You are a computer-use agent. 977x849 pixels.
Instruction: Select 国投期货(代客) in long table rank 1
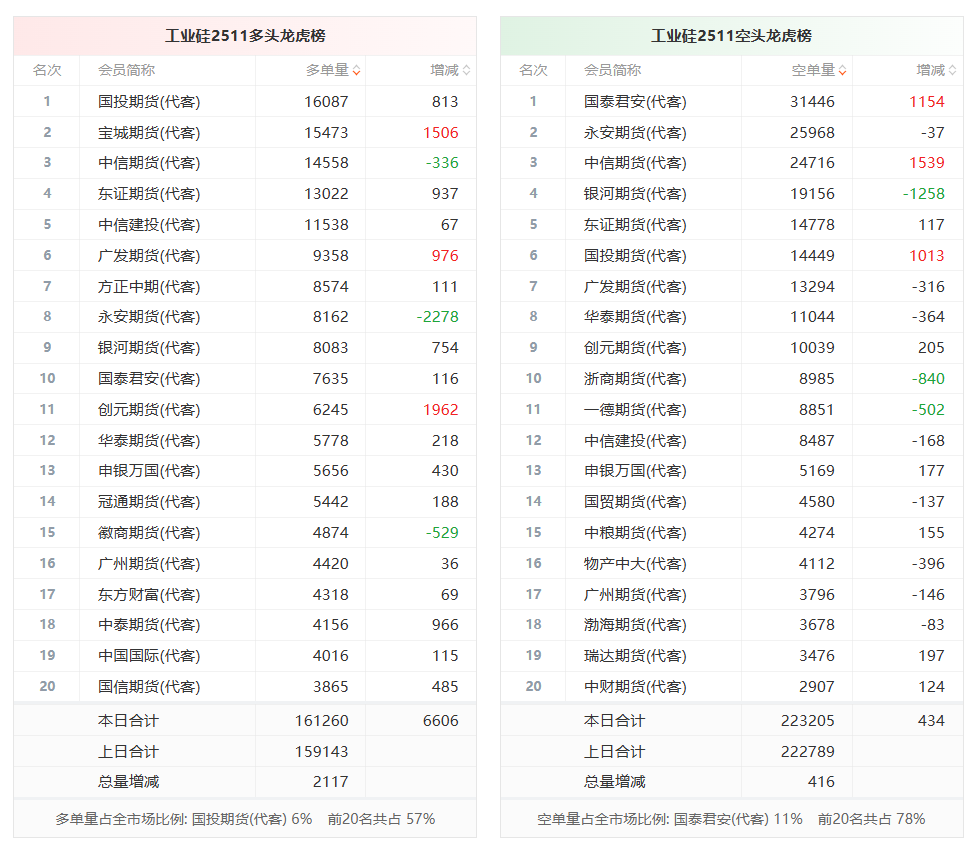click(149, 102)
